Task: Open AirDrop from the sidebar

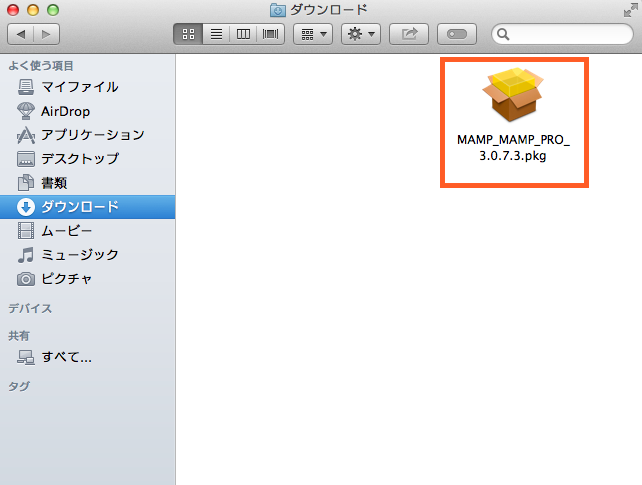Action: (66, 111)
